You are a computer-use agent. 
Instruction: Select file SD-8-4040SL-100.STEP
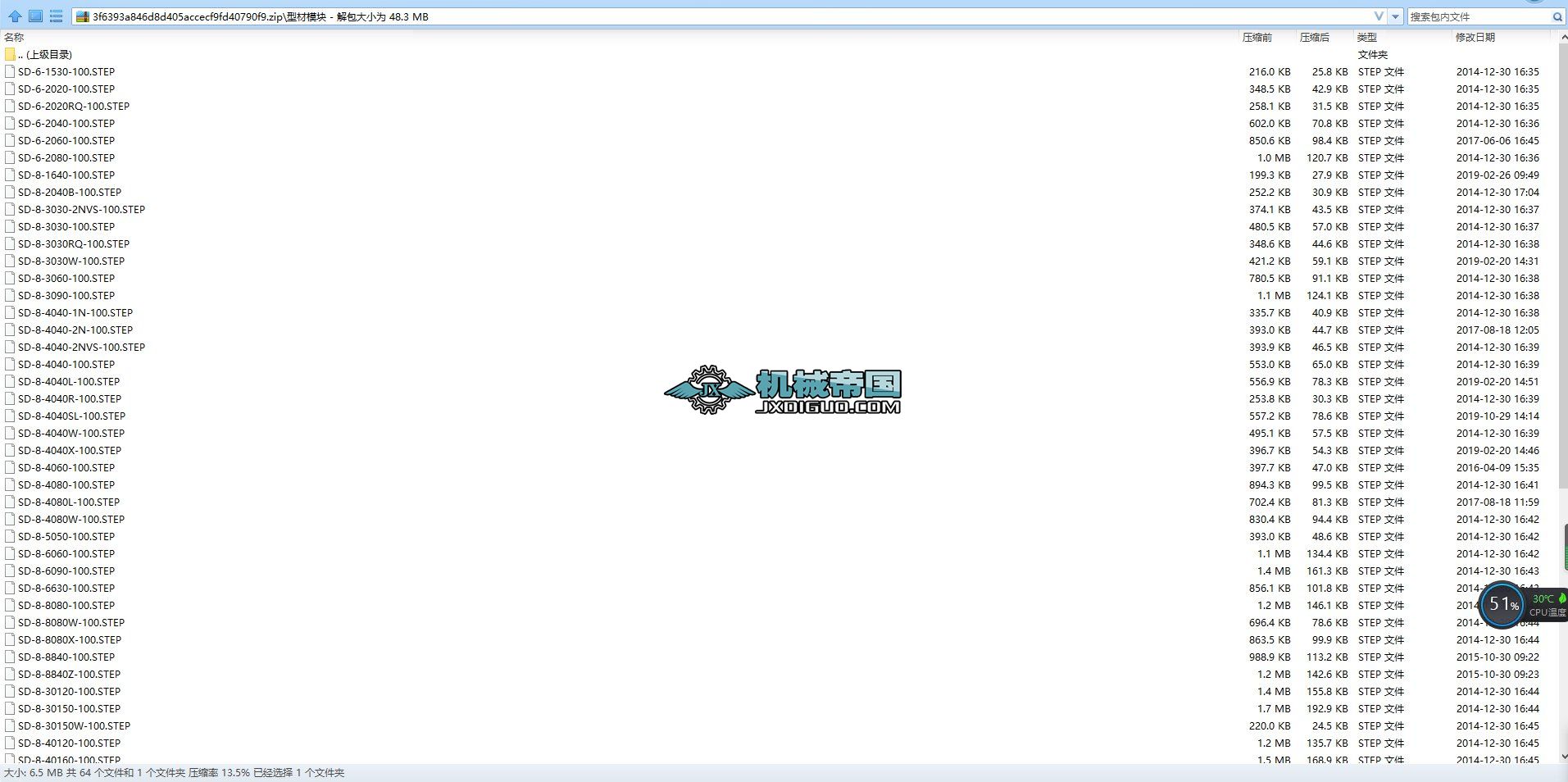[x=72, y=416]
